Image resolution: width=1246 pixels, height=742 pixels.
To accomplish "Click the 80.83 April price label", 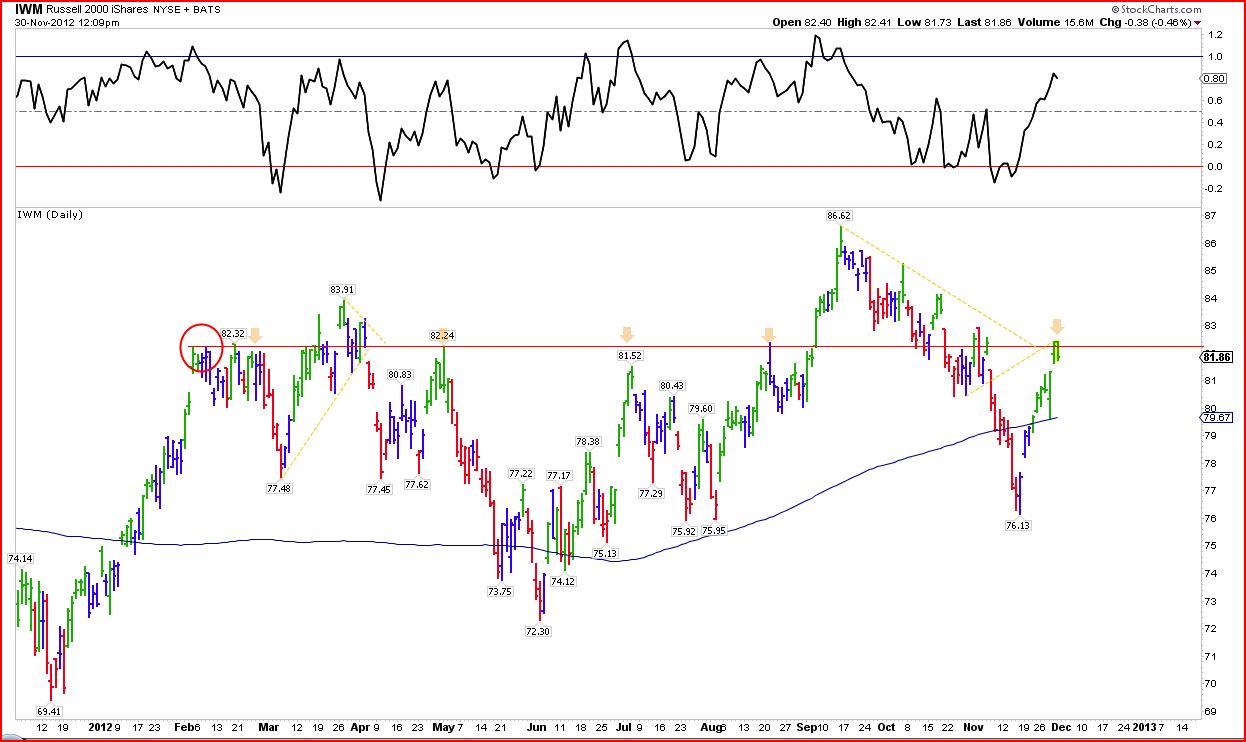I will click(x=400, y=374).
